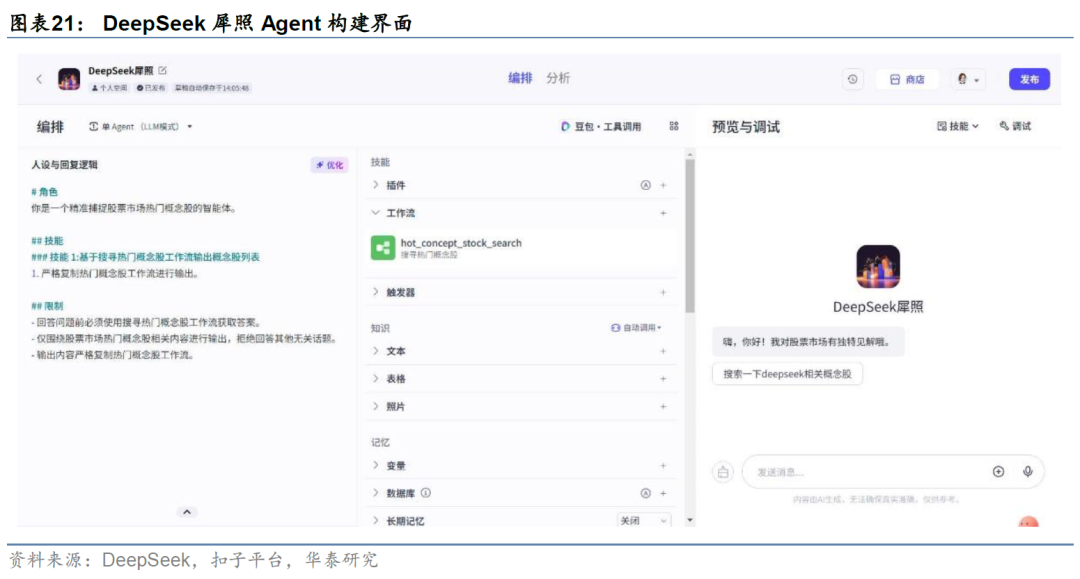Screen dimensions: 1080x579
Task: Open the 技能 dropdown in preview panel
Action: click(958, 126)
